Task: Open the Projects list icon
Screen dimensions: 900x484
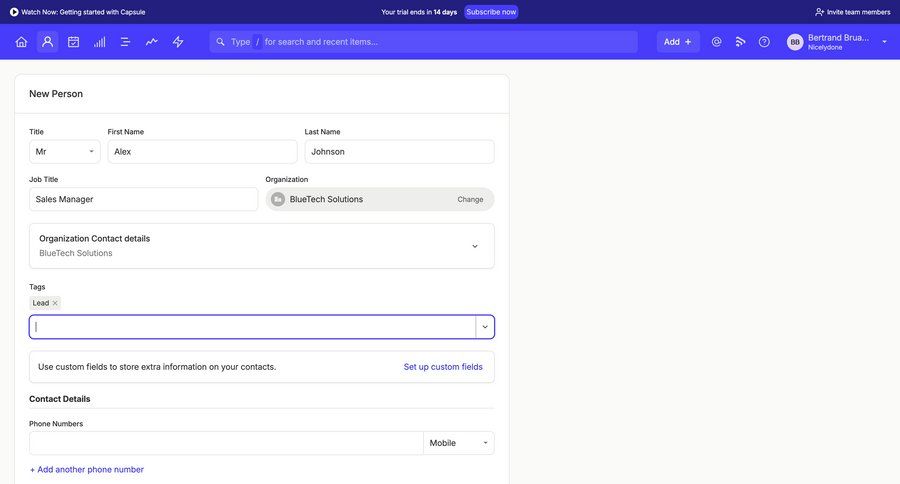Action: pyautogui.click(x=126, y=42)
